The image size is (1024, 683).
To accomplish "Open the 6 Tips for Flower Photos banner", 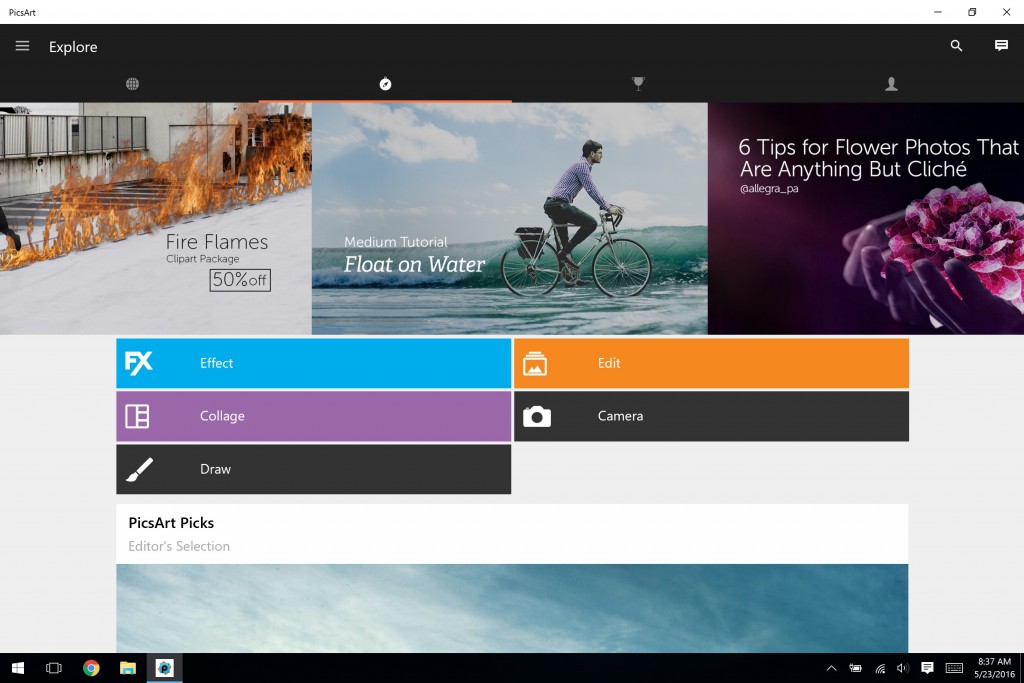I will tap(866, 218).
